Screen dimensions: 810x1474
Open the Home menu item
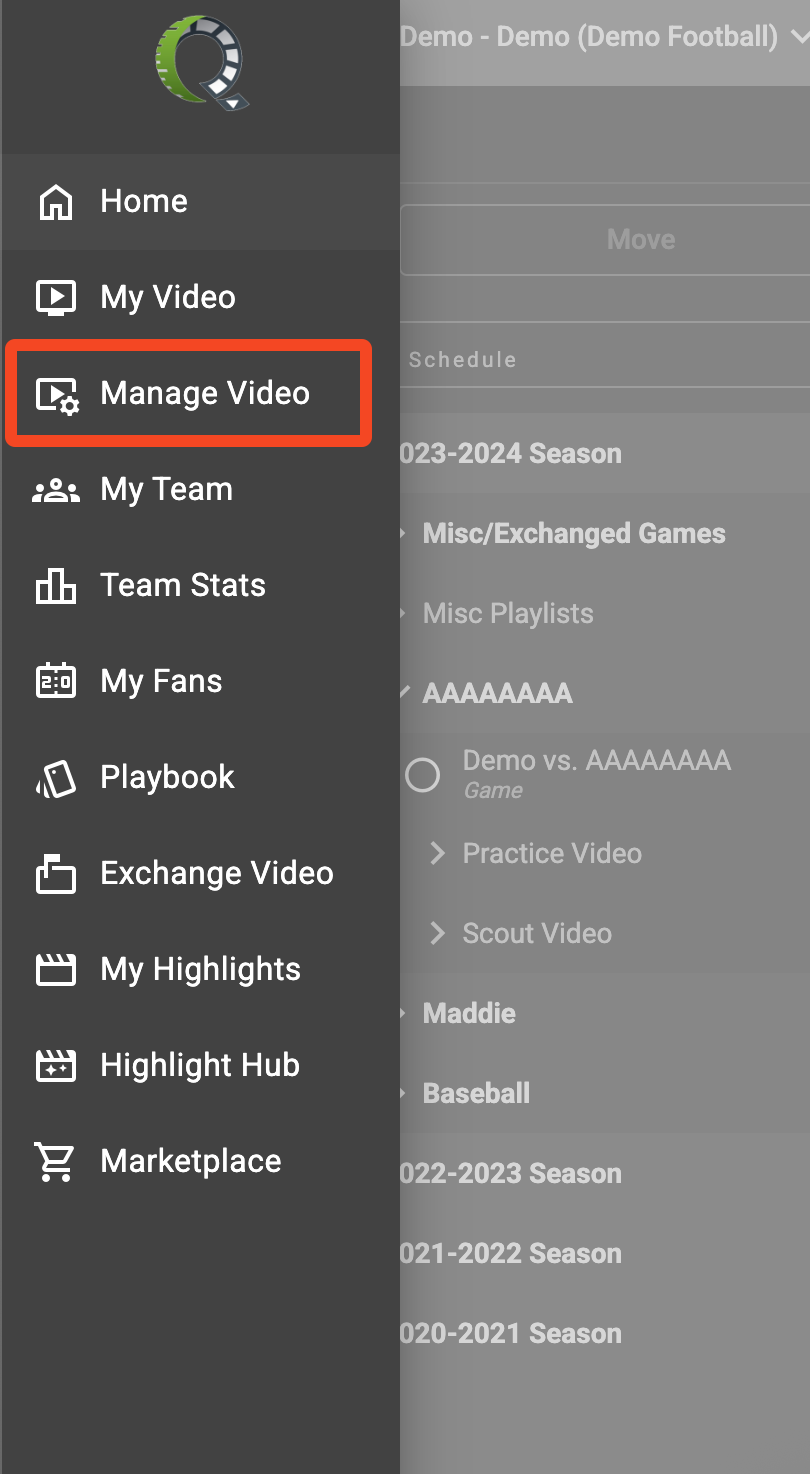200,201
